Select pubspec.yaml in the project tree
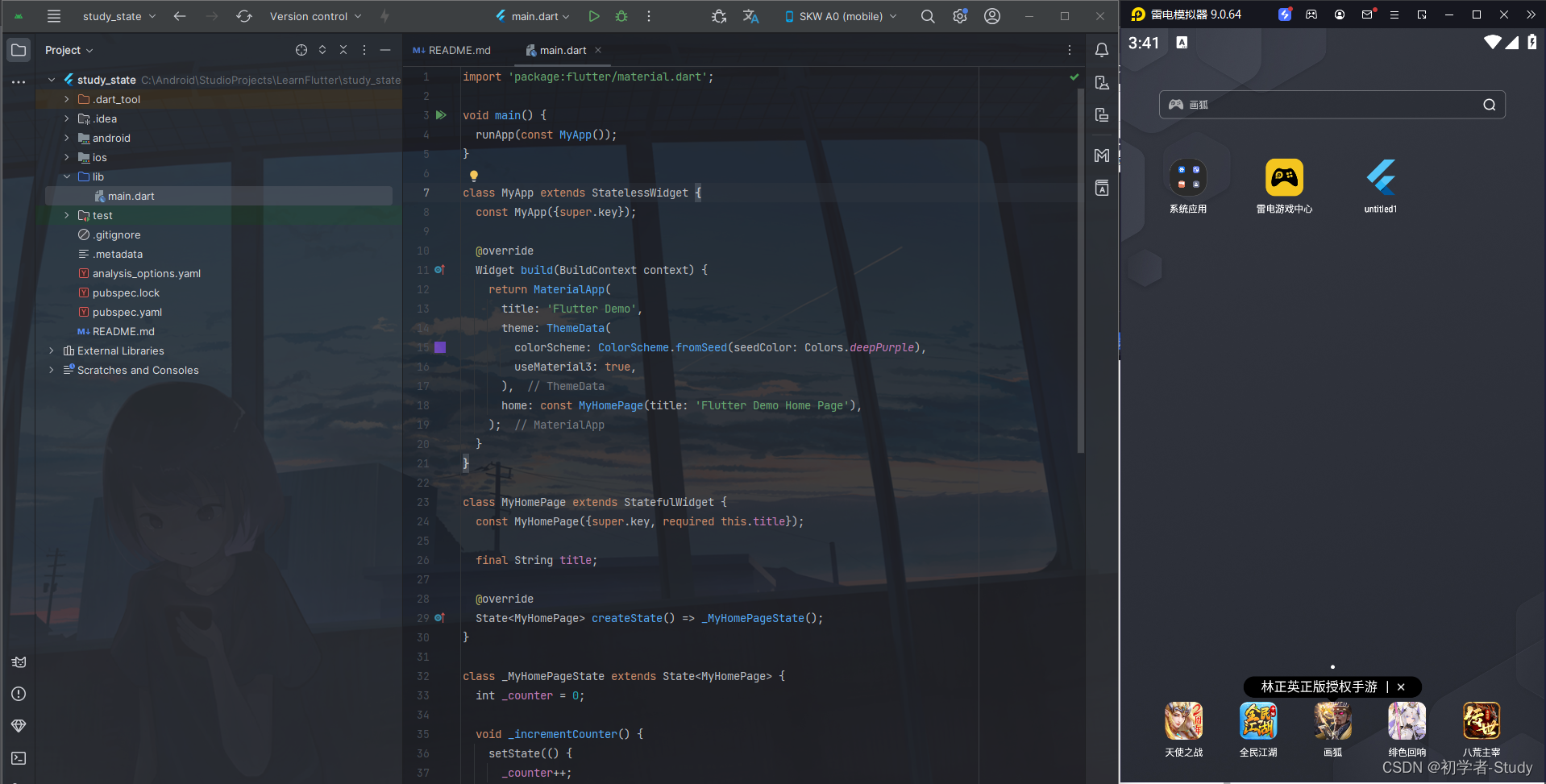 [x=127, y=312]
